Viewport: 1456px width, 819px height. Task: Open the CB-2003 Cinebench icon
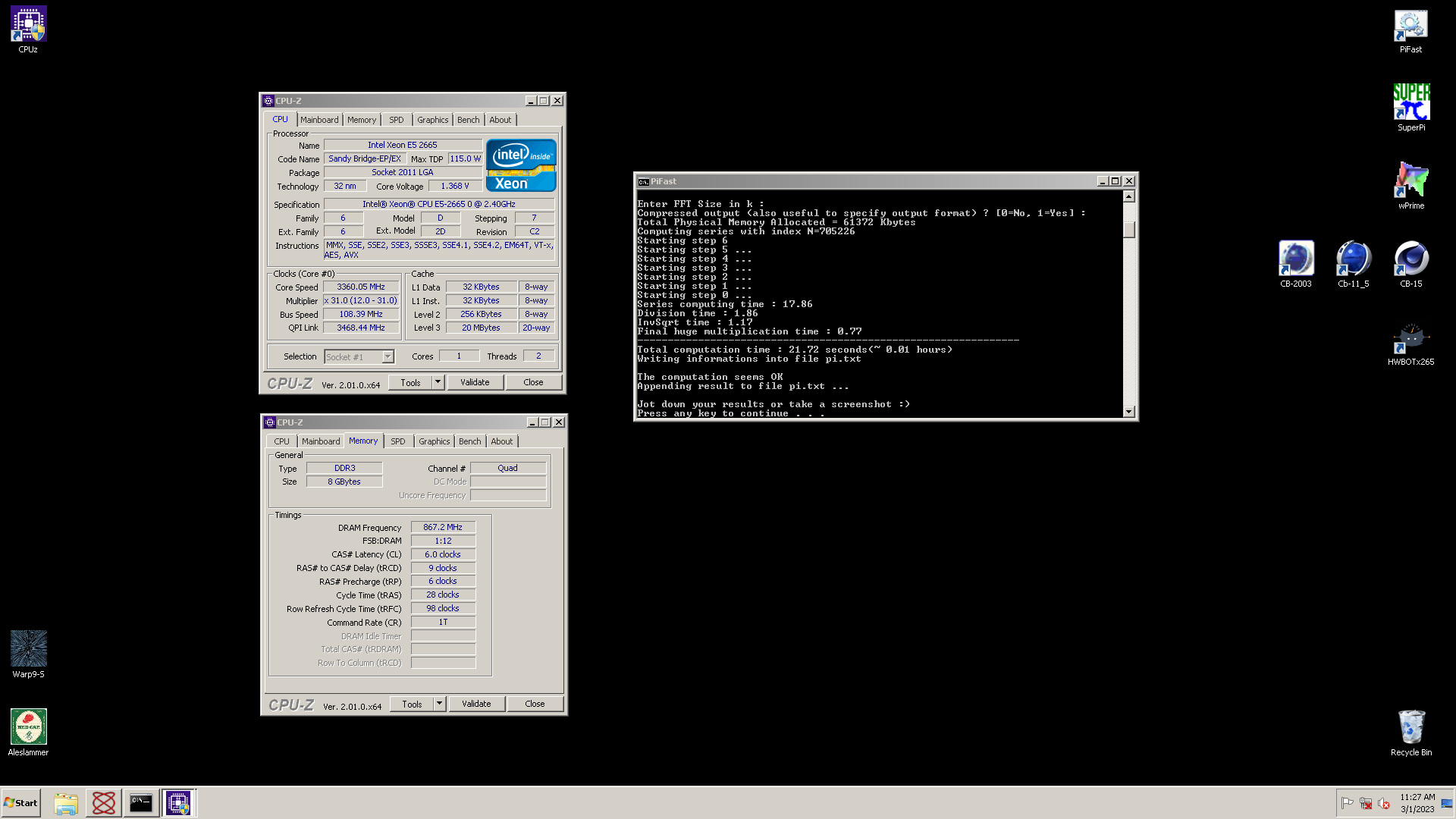pos(1295,264)
